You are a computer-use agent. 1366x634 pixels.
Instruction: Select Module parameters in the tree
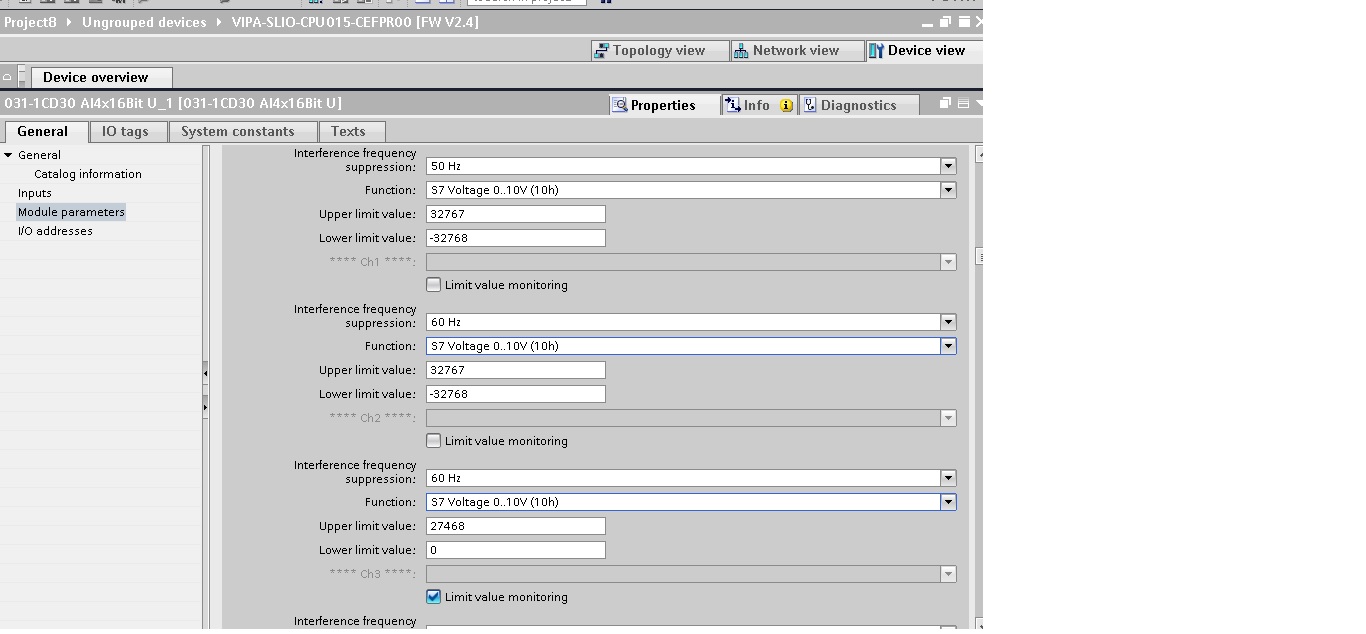(71, 212)
